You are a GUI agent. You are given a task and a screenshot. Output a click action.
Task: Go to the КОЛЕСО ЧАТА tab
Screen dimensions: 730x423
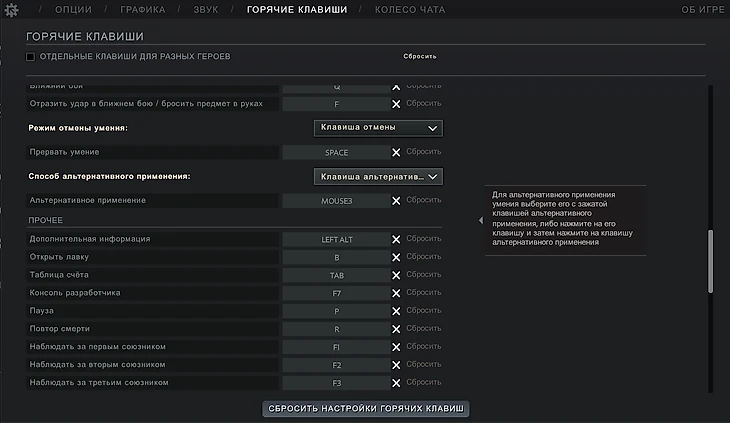pos(409,9)
